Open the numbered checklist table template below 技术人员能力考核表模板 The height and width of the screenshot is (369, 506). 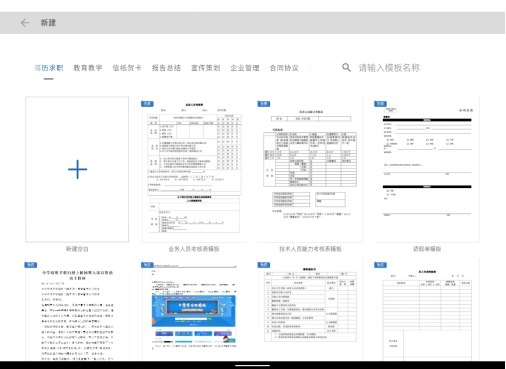point(311,310)
